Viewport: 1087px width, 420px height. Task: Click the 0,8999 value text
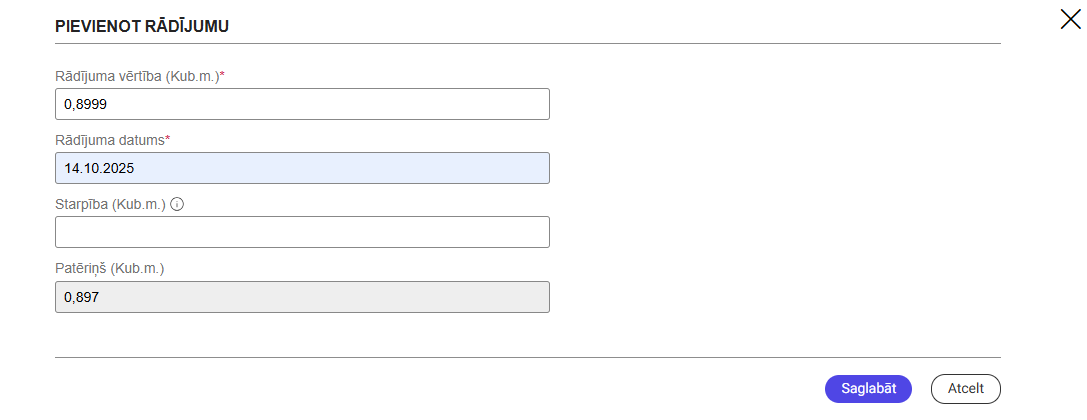pyautogui.click(x=85, y=104)
